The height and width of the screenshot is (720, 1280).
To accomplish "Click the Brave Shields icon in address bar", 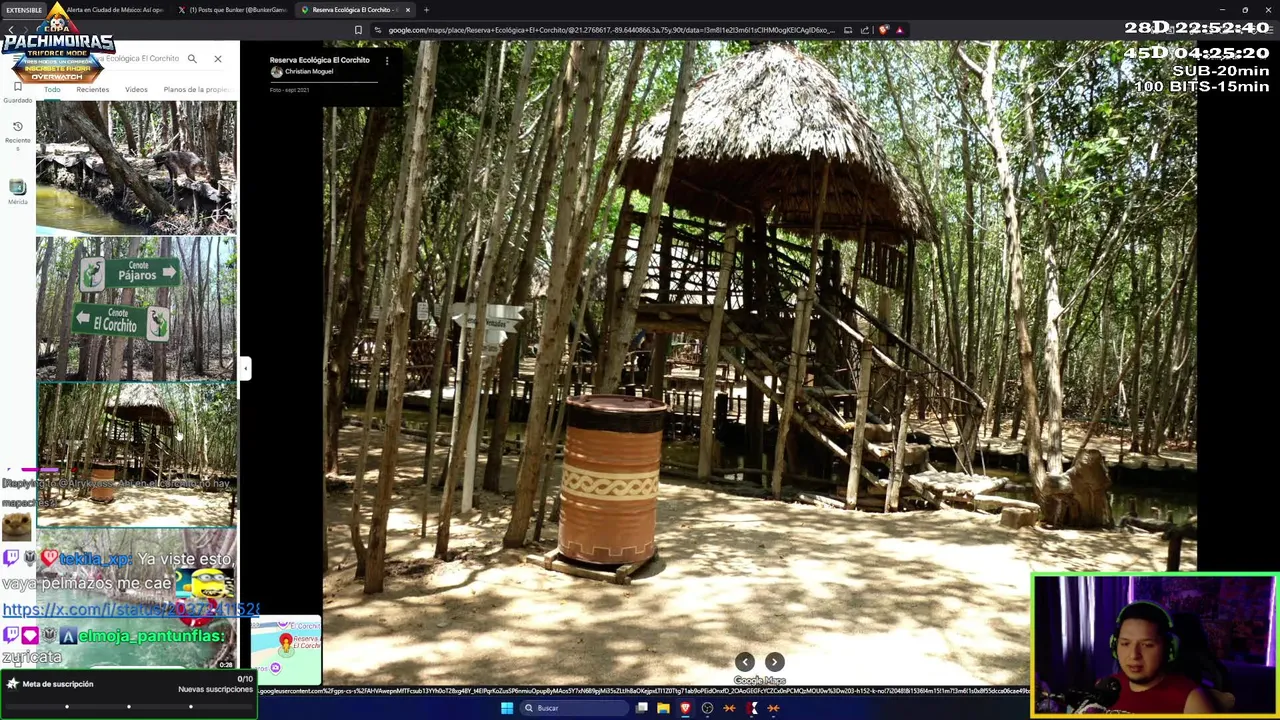I will [x=884, y=30].
